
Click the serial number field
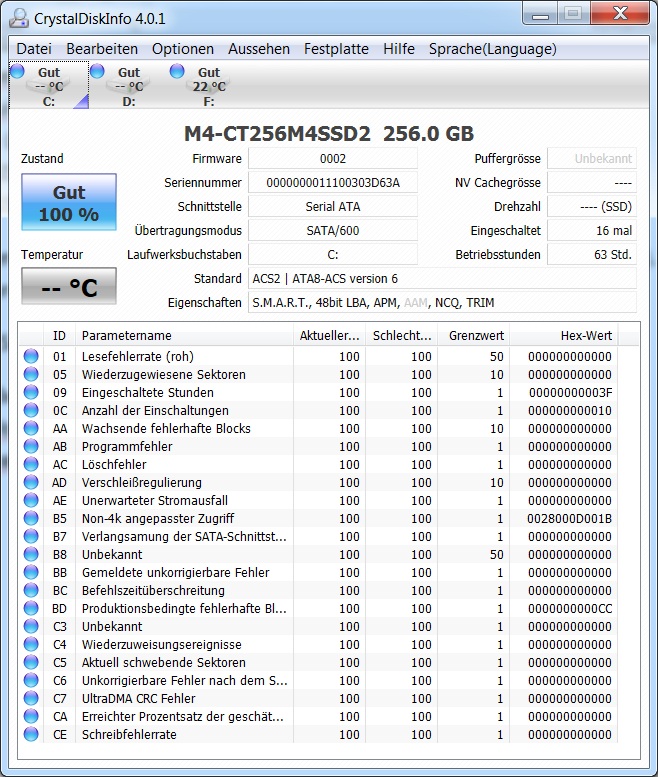(332, 182)
